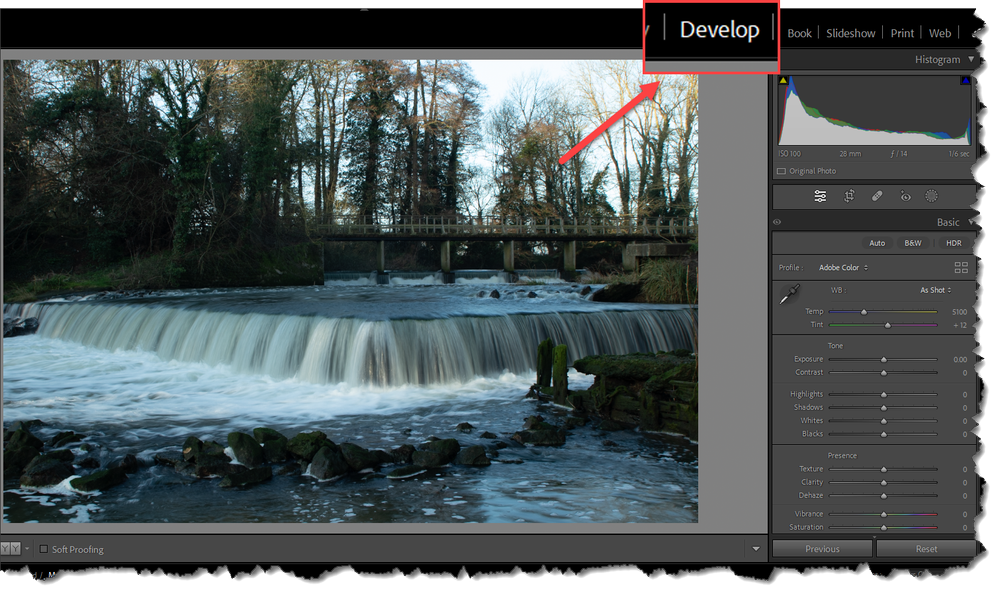Click the HDR button
Screen dimensions: 1000x594
pos(953,243)
